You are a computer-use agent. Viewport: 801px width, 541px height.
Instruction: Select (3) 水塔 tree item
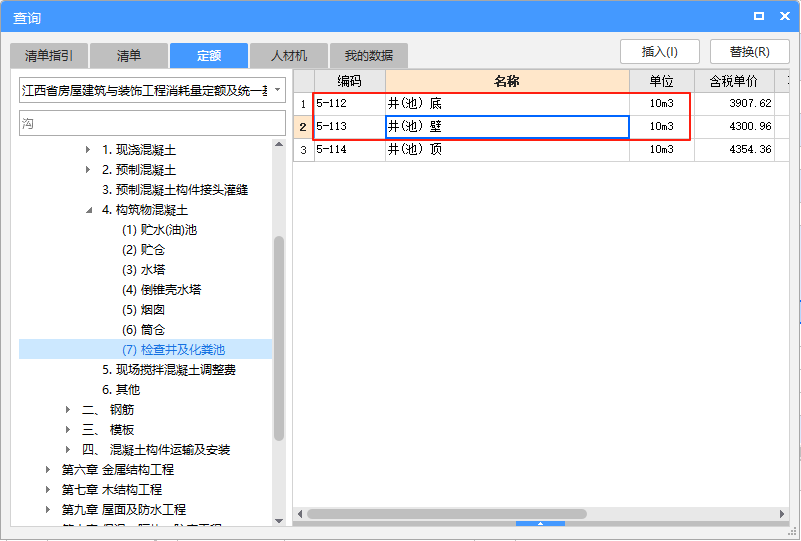[x=144, y=270]
